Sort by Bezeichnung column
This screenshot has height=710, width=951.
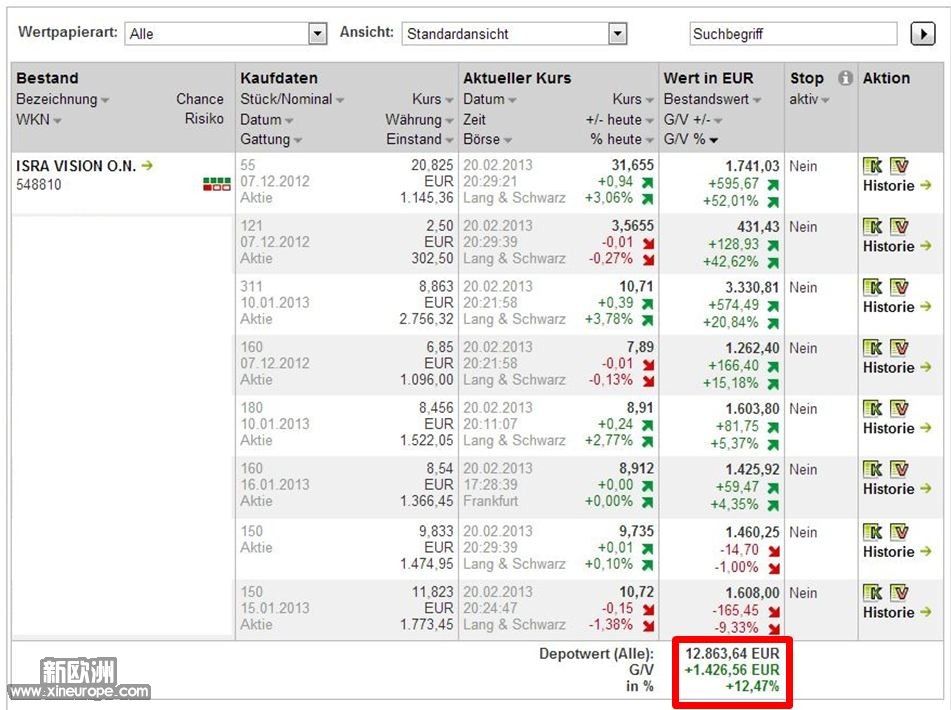tap(62, 99)
